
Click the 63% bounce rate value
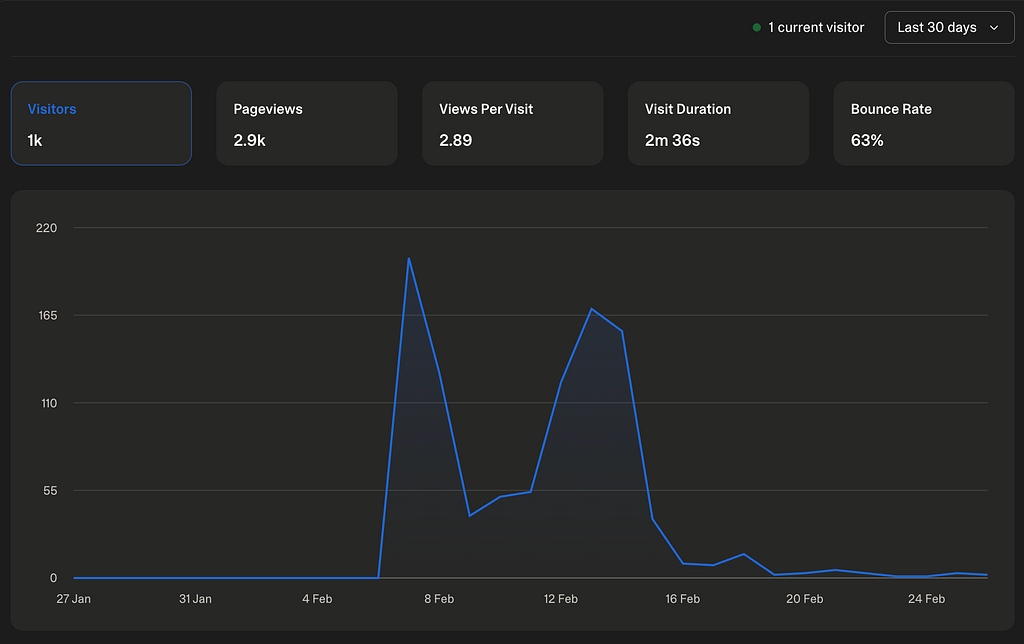867,141
